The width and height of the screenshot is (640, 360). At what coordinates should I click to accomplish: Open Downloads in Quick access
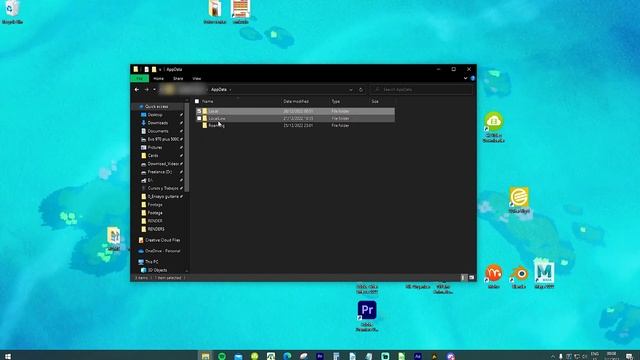[x=158, y=123]
